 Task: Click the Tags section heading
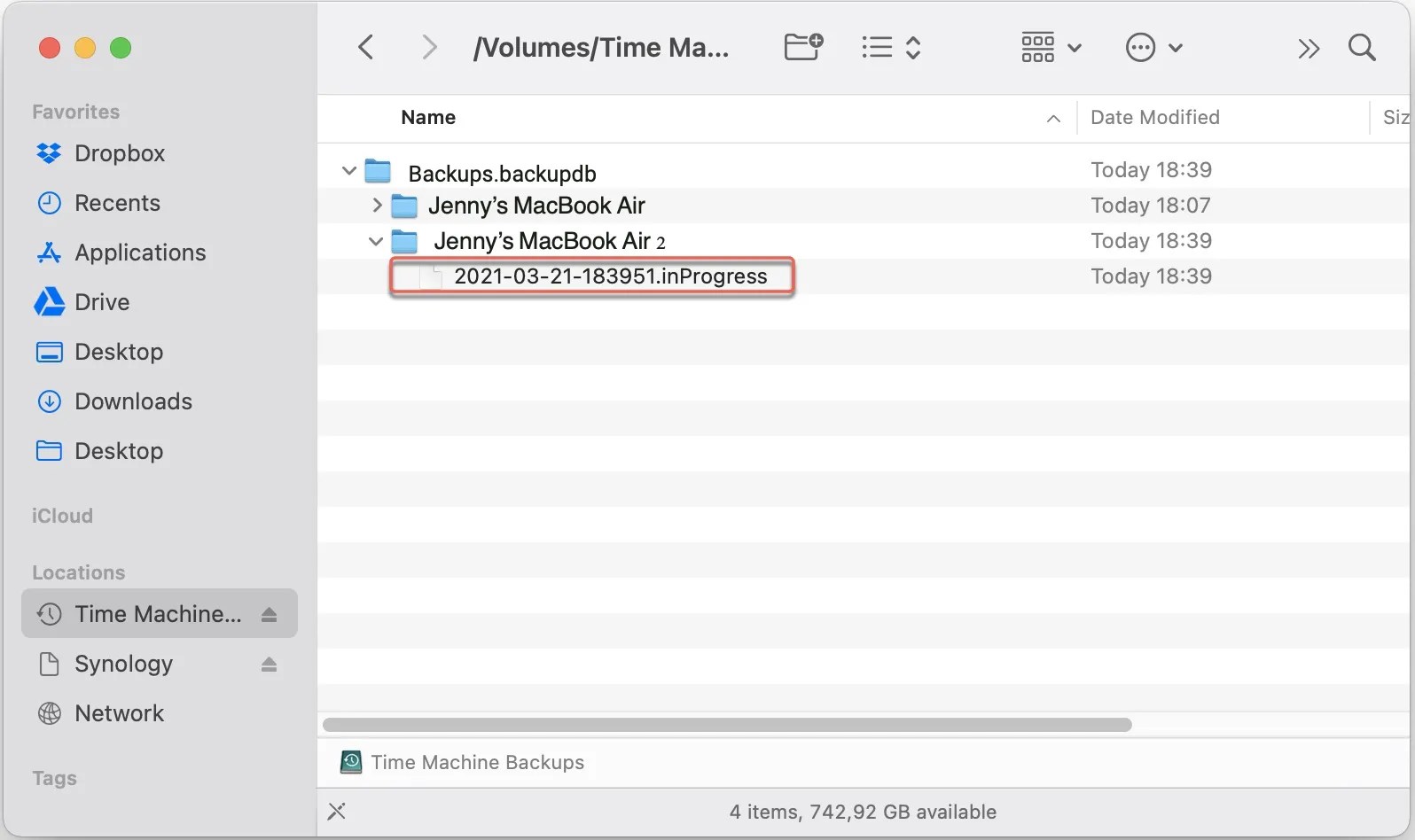click(54, 778)
